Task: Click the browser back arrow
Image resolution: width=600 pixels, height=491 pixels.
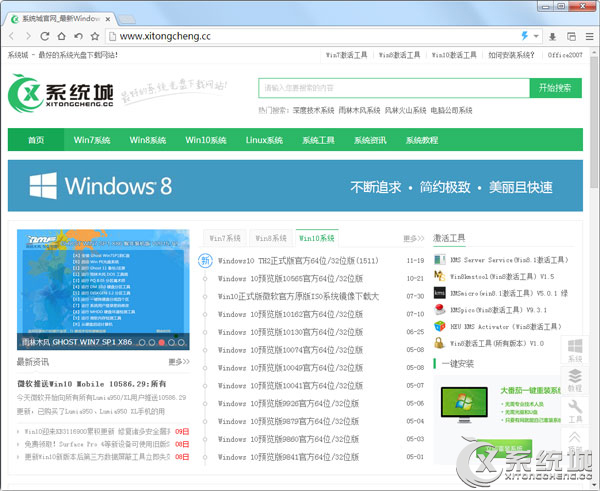Action: 11,36
